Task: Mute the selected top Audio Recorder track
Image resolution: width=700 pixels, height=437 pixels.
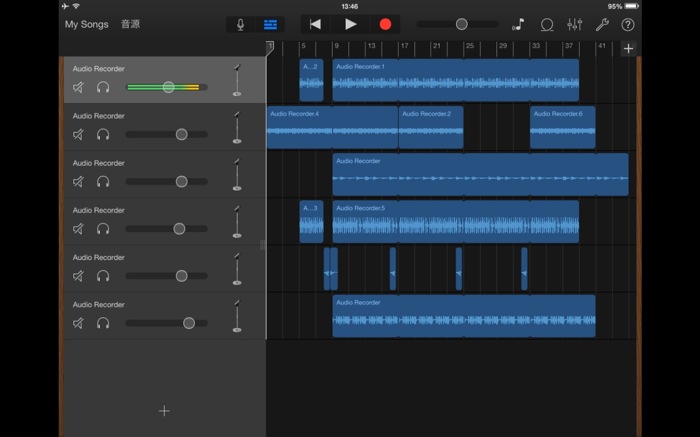Action: click(78, 87)
